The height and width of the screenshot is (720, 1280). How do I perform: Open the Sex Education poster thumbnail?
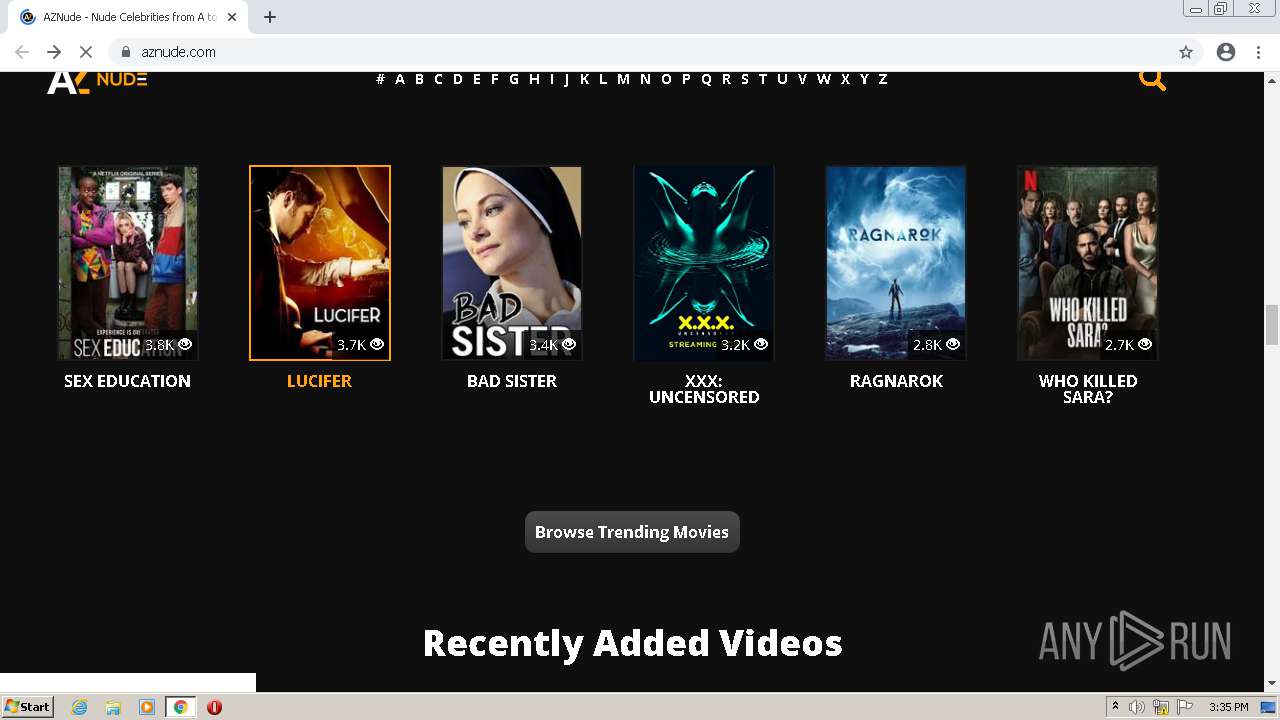tap(128, 263)
